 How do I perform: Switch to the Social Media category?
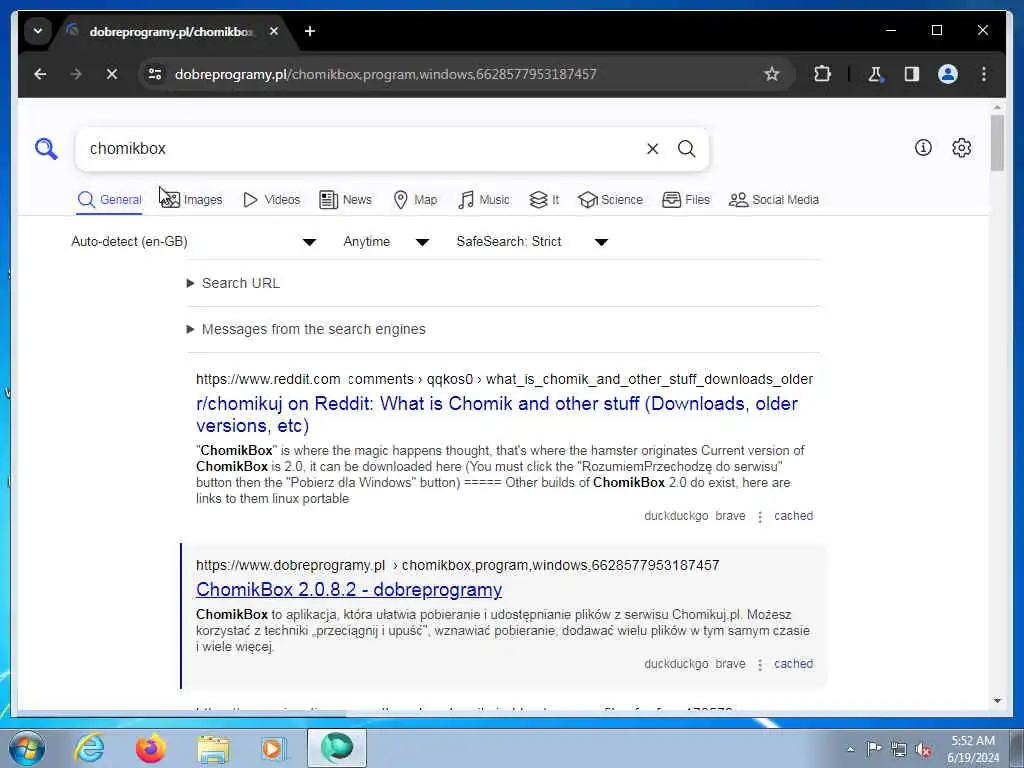pos(774,200)
